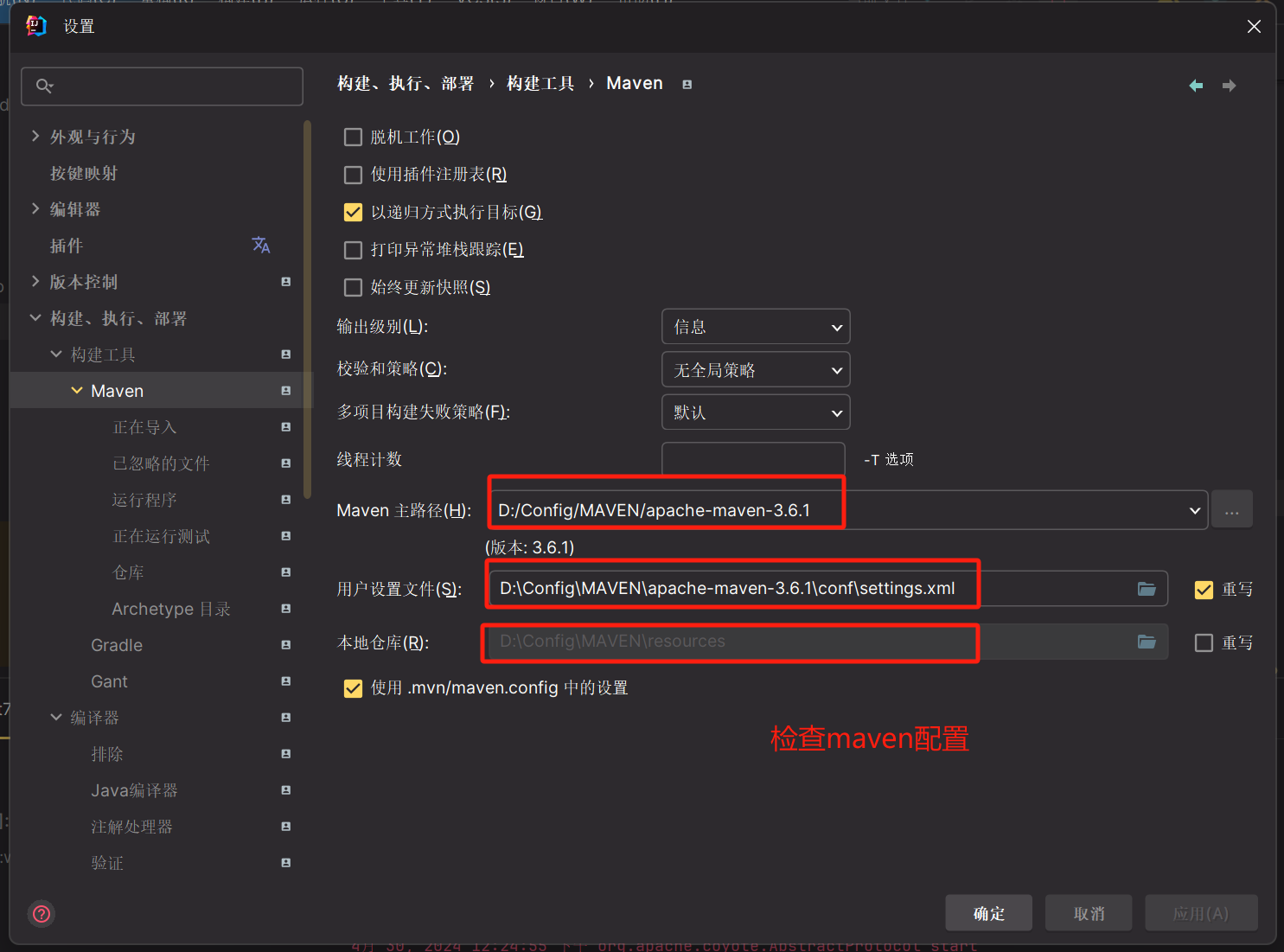This screenshot has height=952, width=1284.
Task: Open 校验和策略 dropdown showing 无全局策略
Action: pyautogui.click(x=756, y=370)
